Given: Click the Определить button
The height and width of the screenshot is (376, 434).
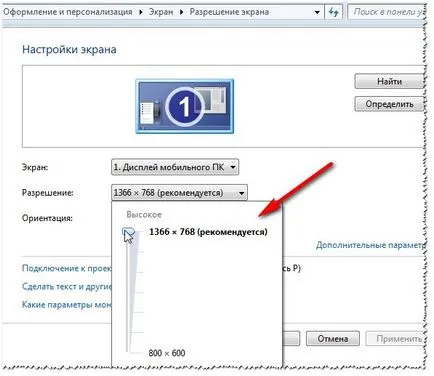Looking at the screenshot, I should pos(389,104).
